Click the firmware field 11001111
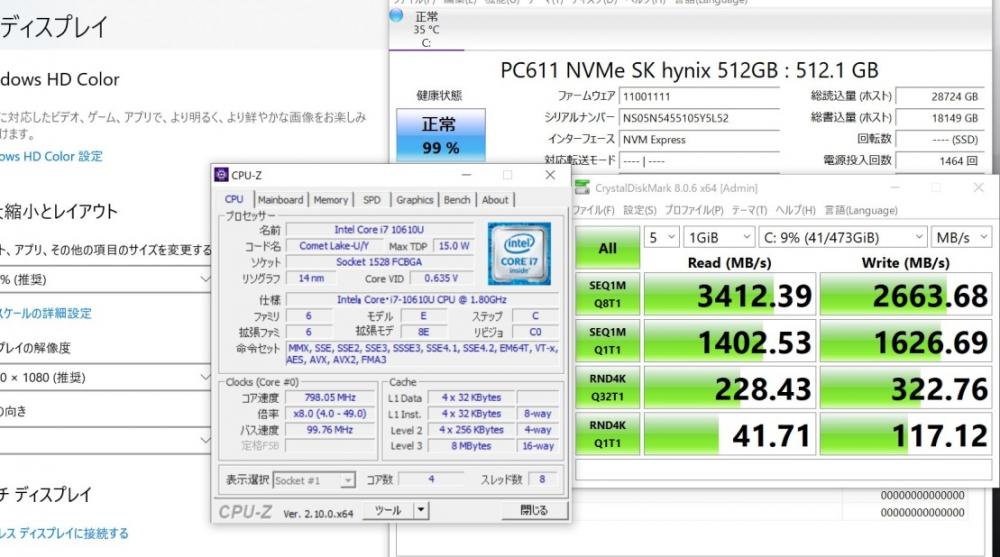The image size is (1000, 557). [x=699, y=96]
